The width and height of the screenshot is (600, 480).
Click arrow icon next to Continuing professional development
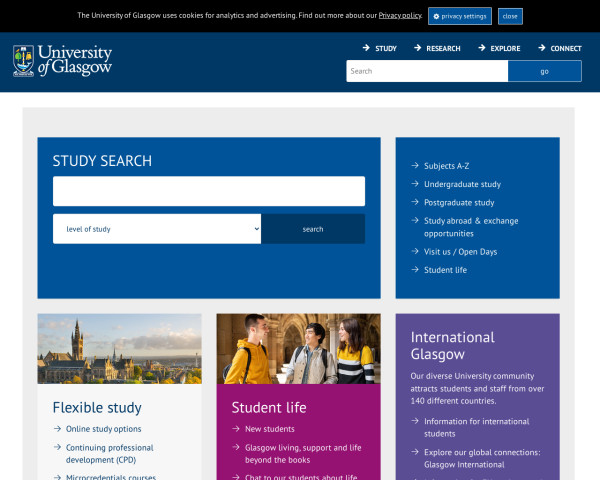coord(57,447)
